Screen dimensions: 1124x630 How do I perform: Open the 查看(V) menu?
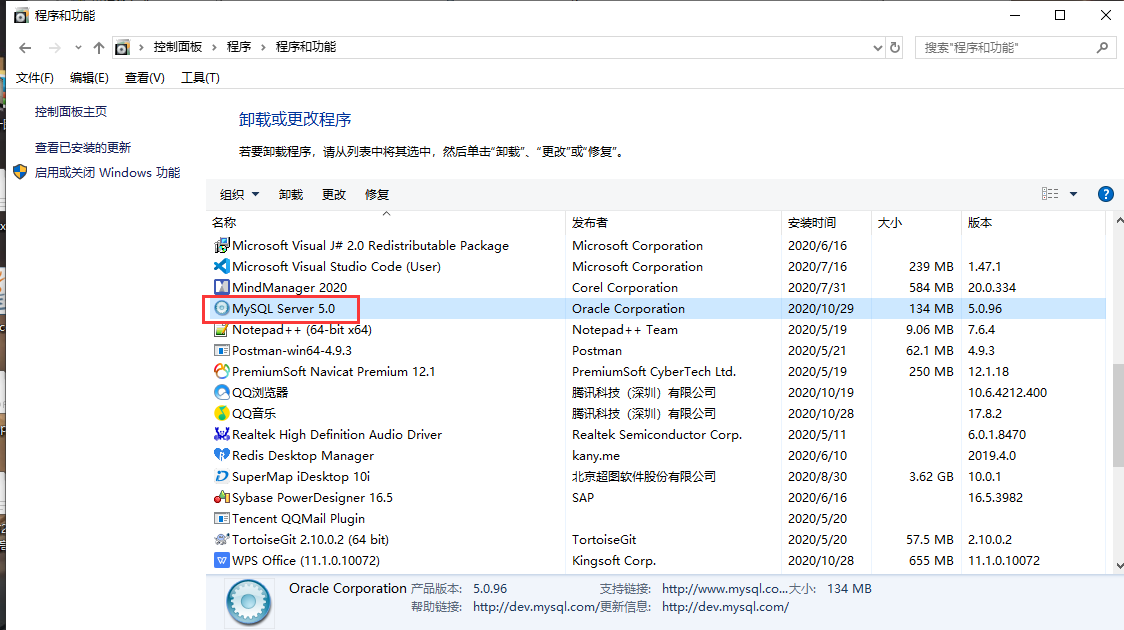pyautogui.click(x=145, y=77)
